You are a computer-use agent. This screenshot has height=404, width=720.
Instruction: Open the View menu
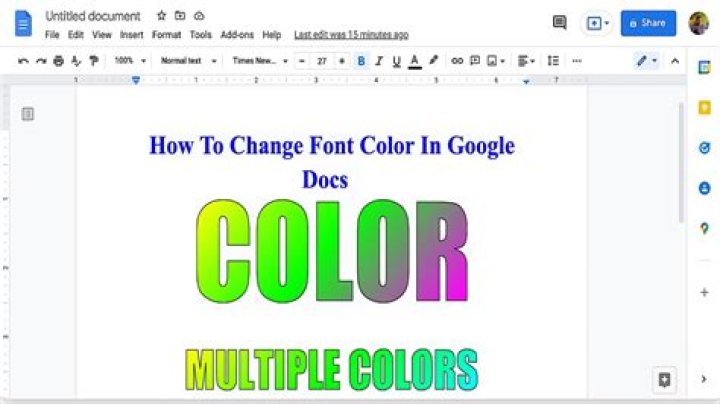[x=102, y=35]
